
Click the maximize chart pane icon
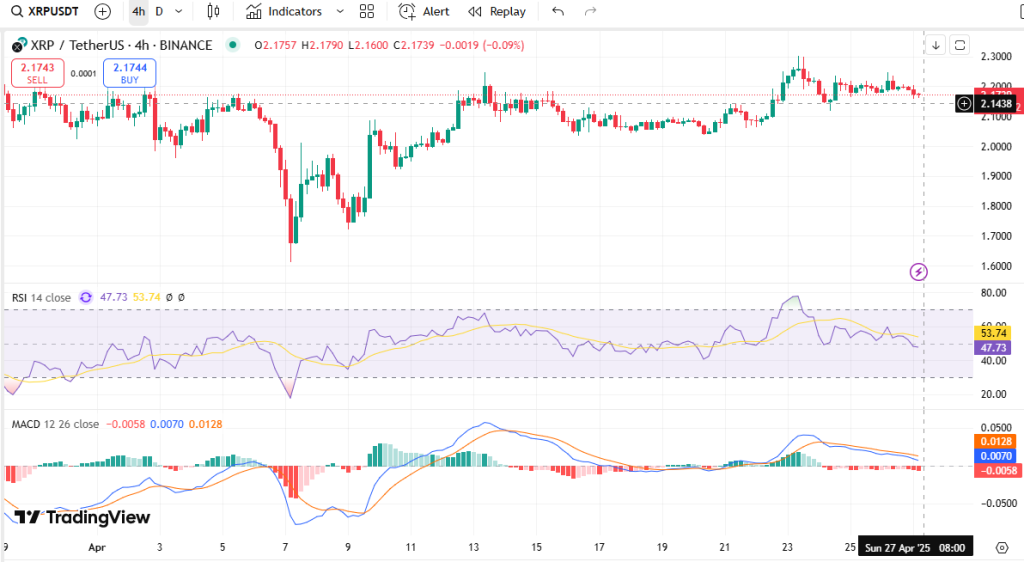pyautogui.click(x=959, y=45)
